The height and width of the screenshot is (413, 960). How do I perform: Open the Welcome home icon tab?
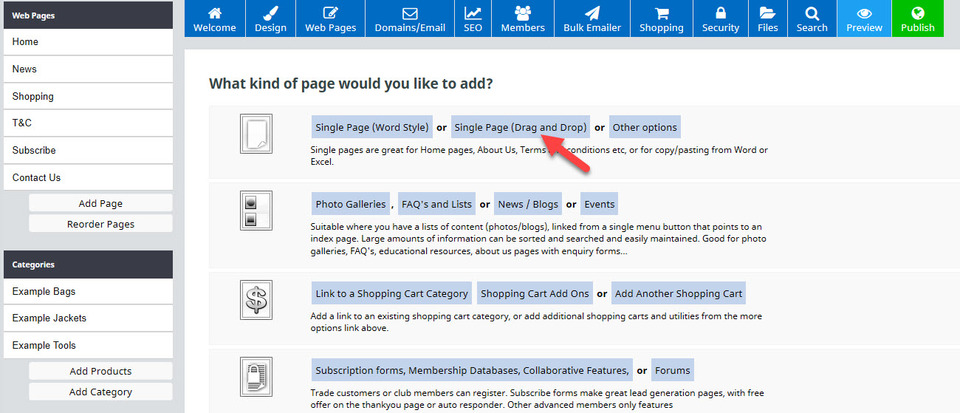214,18
